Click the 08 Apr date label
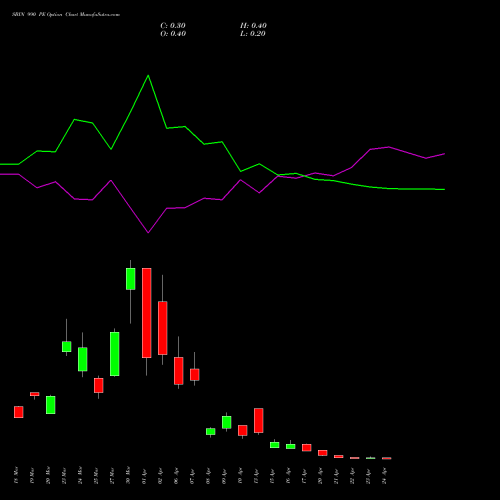Image resolution: width=500 pixels, height=500 pixels. pos(208,476)
